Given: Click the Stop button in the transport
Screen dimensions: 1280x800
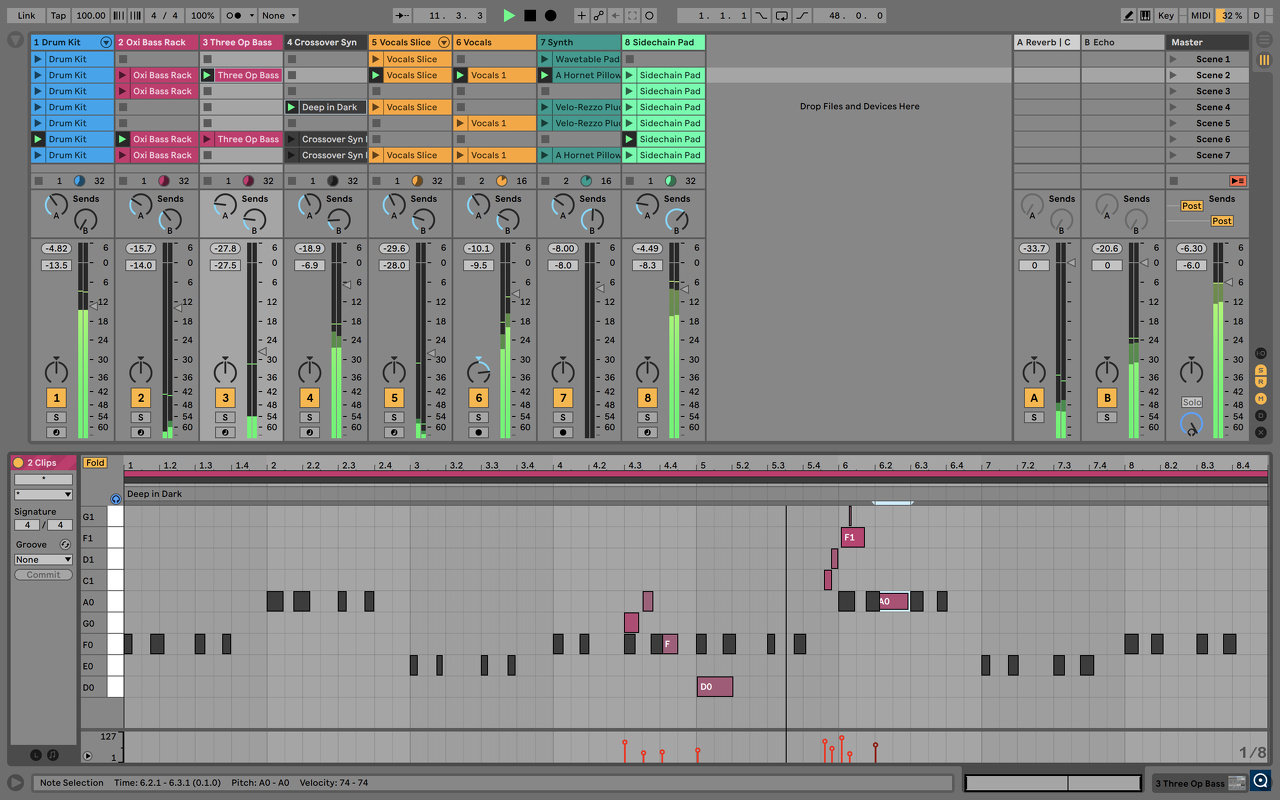Looking at the screenshot, I should pos(530,16).
